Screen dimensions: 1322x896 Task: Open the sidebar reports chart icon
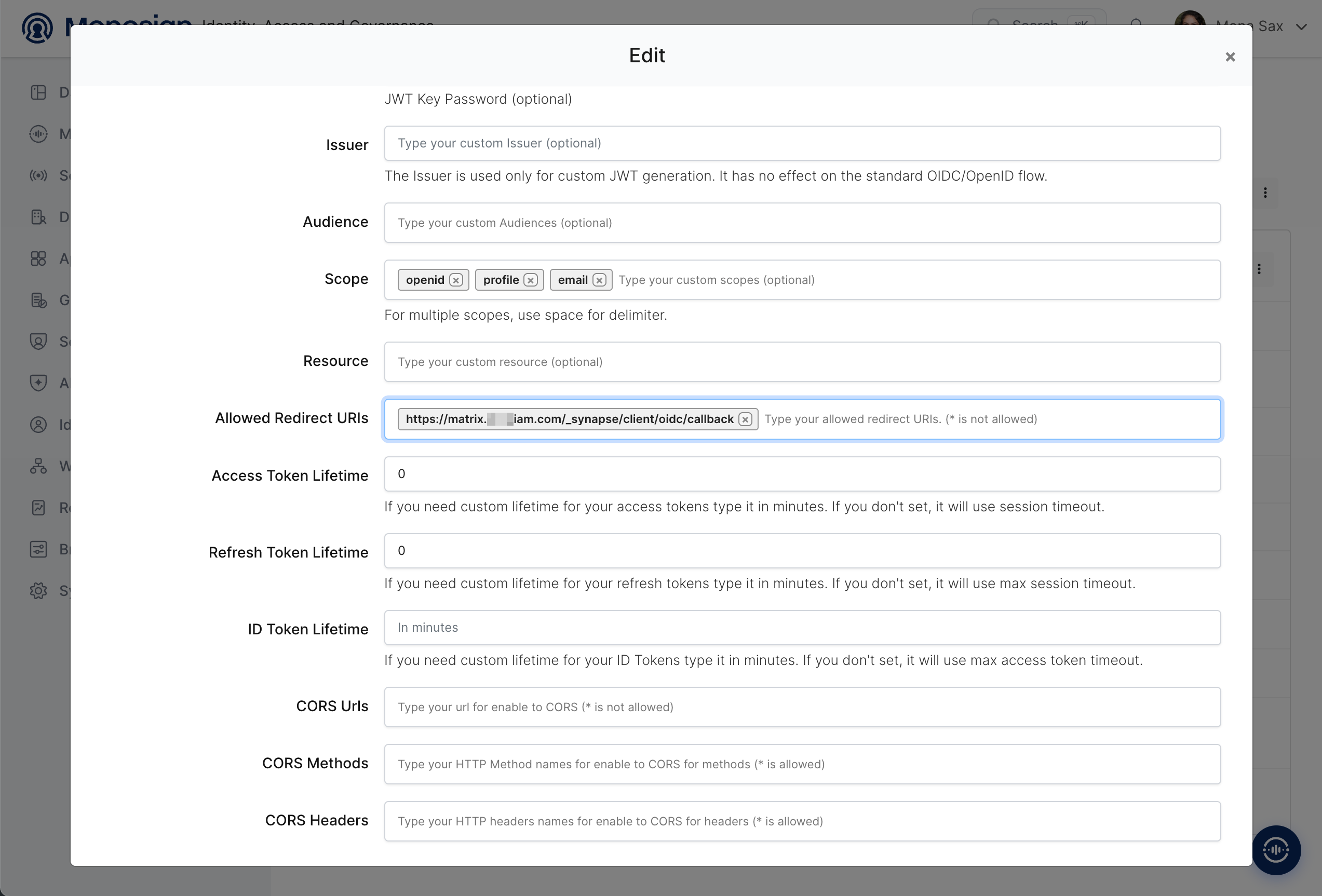[x=38, y=508]
